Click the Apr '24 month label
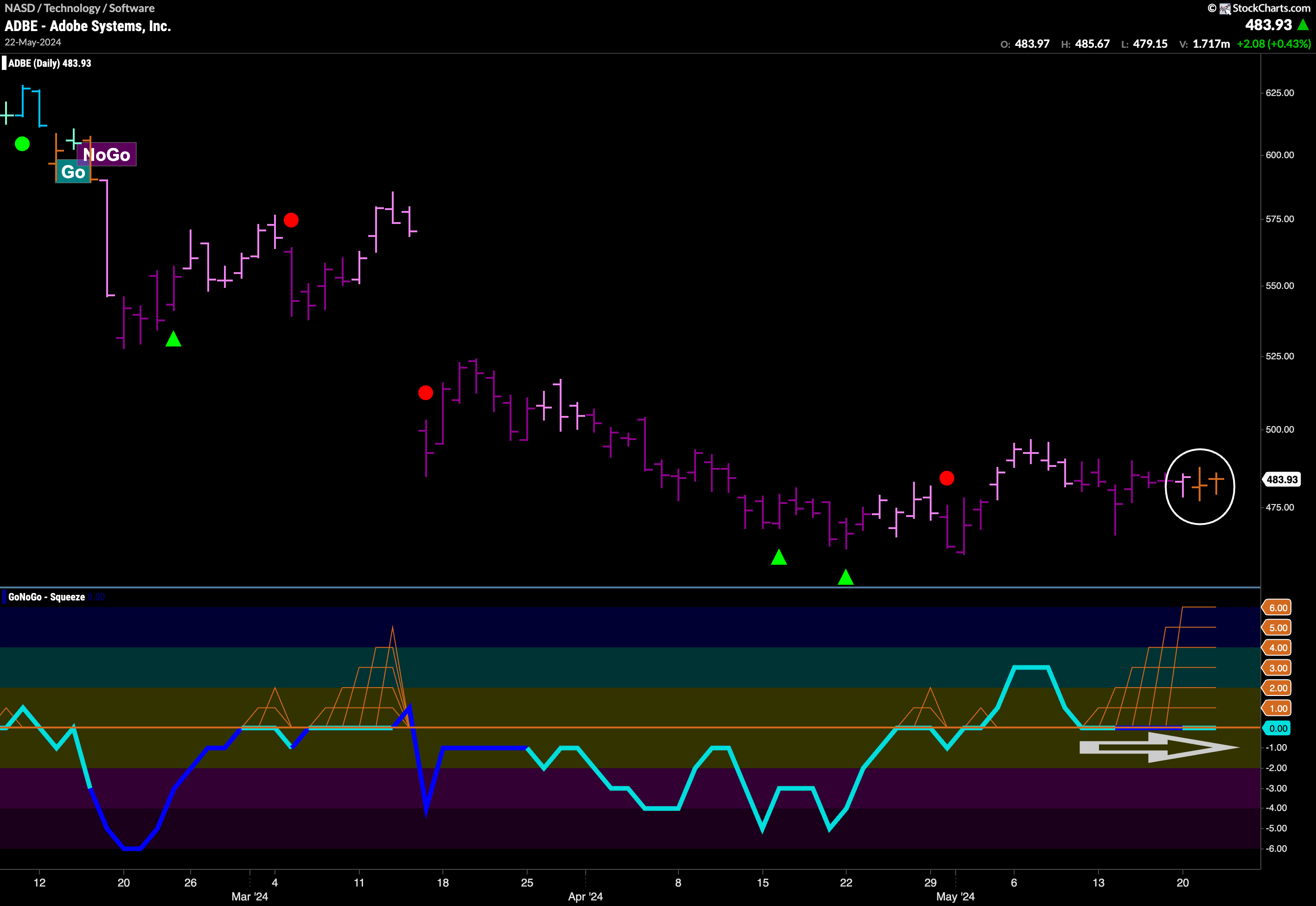The width and height of the screenshot is (1316, 906). tap(585, 897)
